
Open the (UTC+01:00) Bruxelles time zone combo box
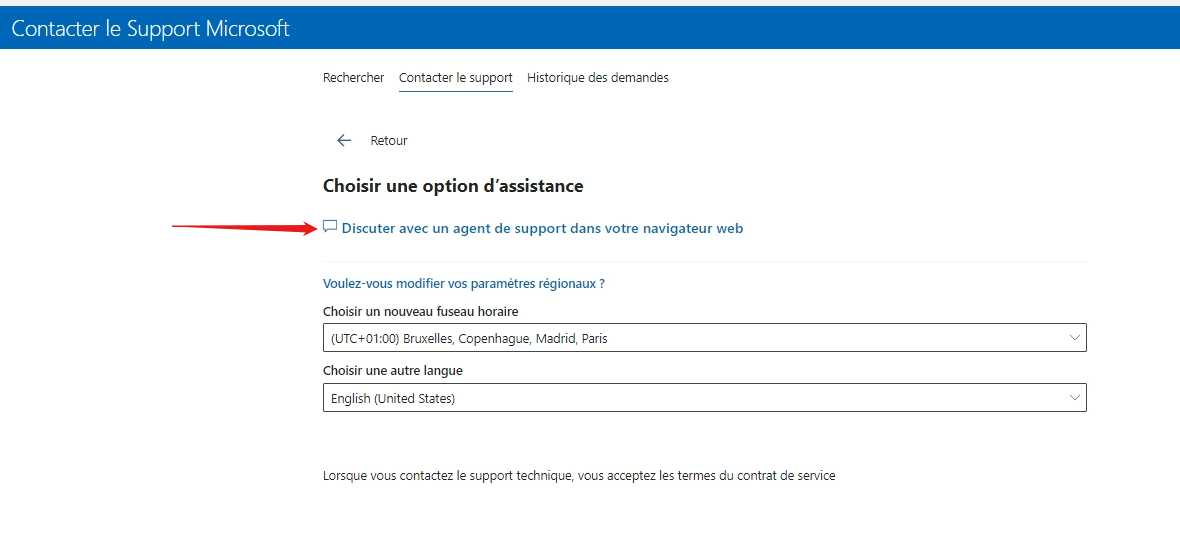[705, 338]
